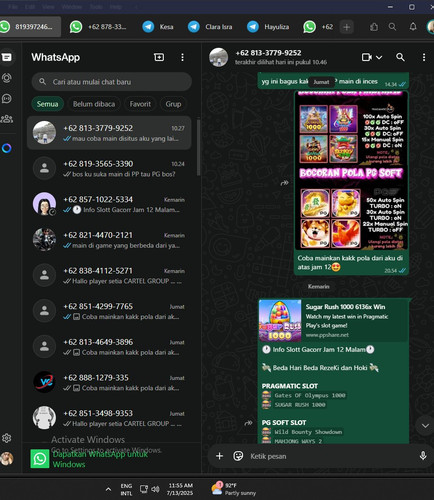Record a voice message microphone

tap(423, 456)
